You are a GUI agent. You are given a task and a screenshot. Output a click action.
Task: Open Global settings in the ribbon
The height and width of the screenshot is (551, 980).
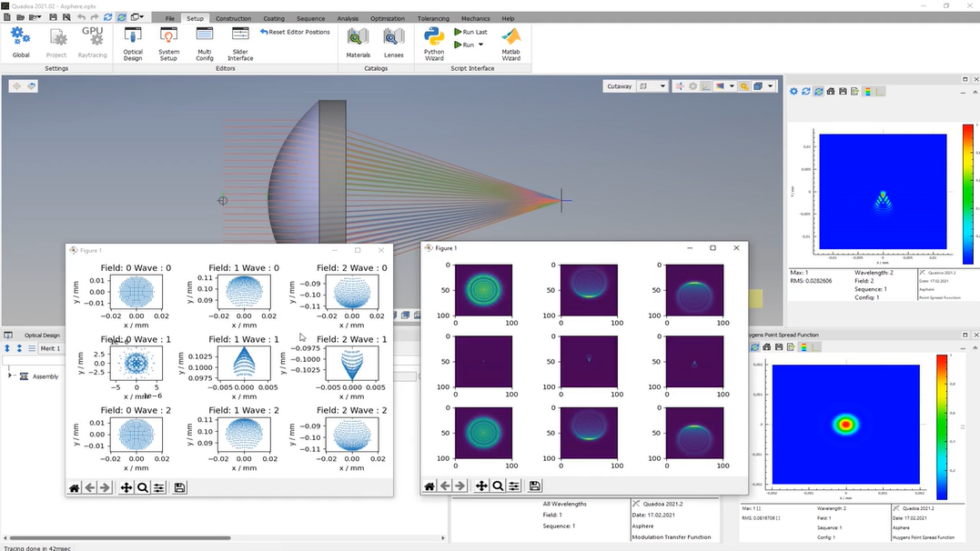pyautogui.click(x=21, y=42)
